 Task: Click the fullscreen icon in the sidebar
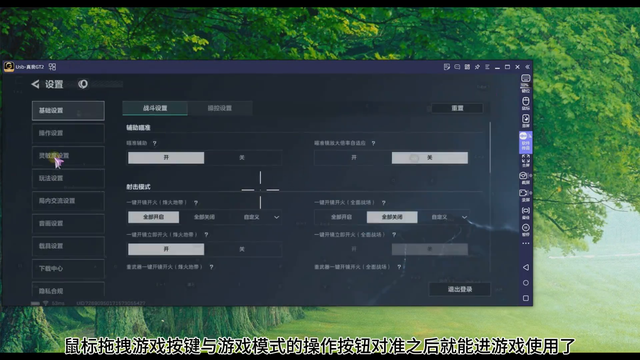coord(525,160)
